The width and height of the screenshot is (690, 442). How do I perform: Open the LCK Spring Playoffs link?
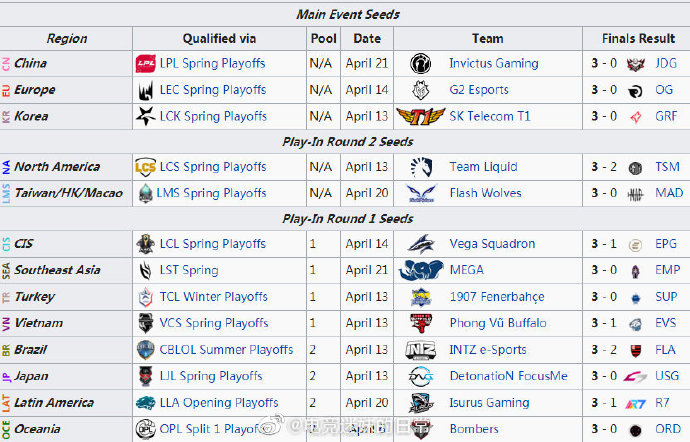point(213,116)
